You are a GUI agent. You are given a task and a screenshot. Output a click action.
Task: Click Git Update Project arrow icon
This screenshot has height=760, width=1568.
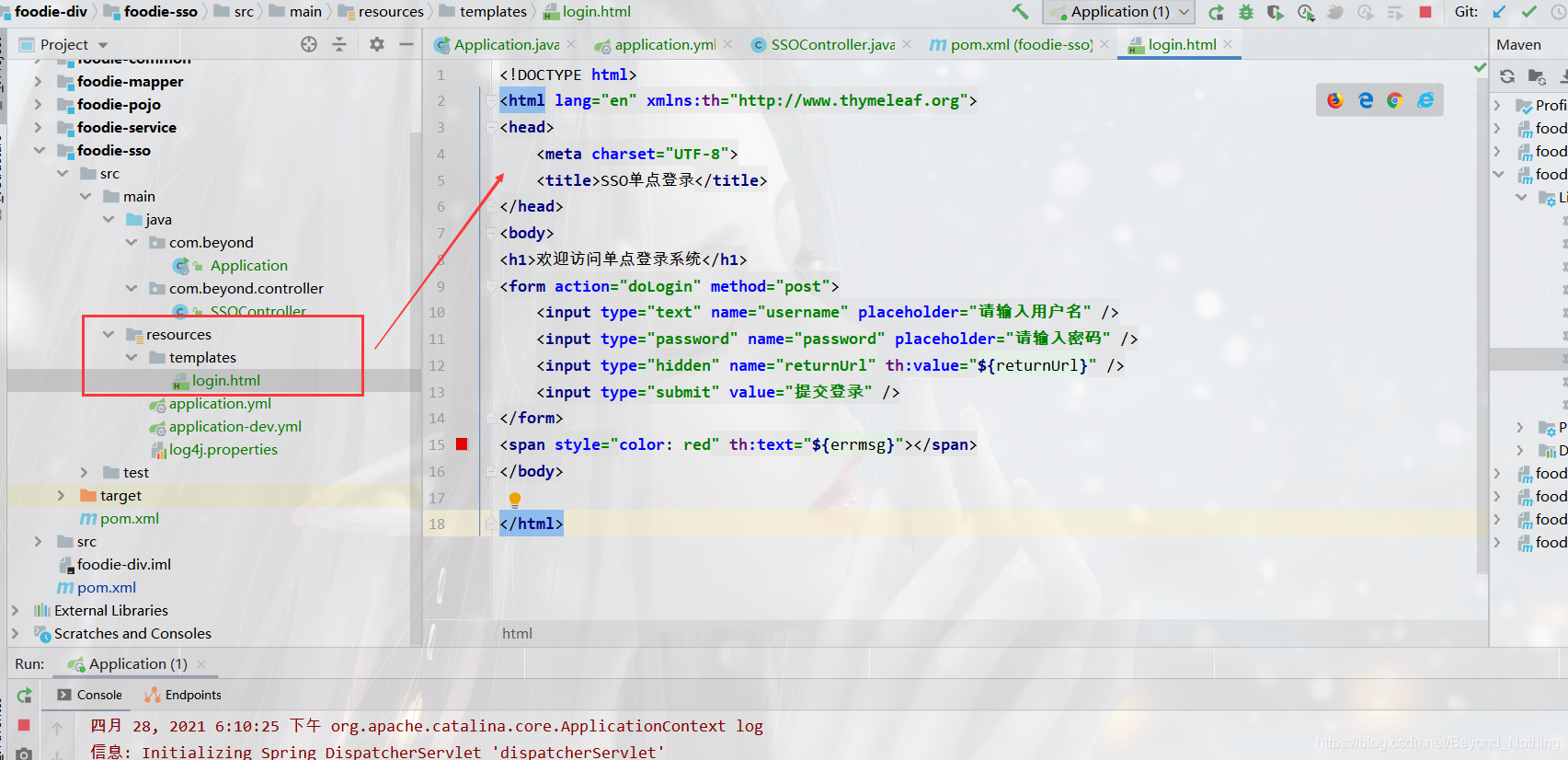click(1499, 12)
